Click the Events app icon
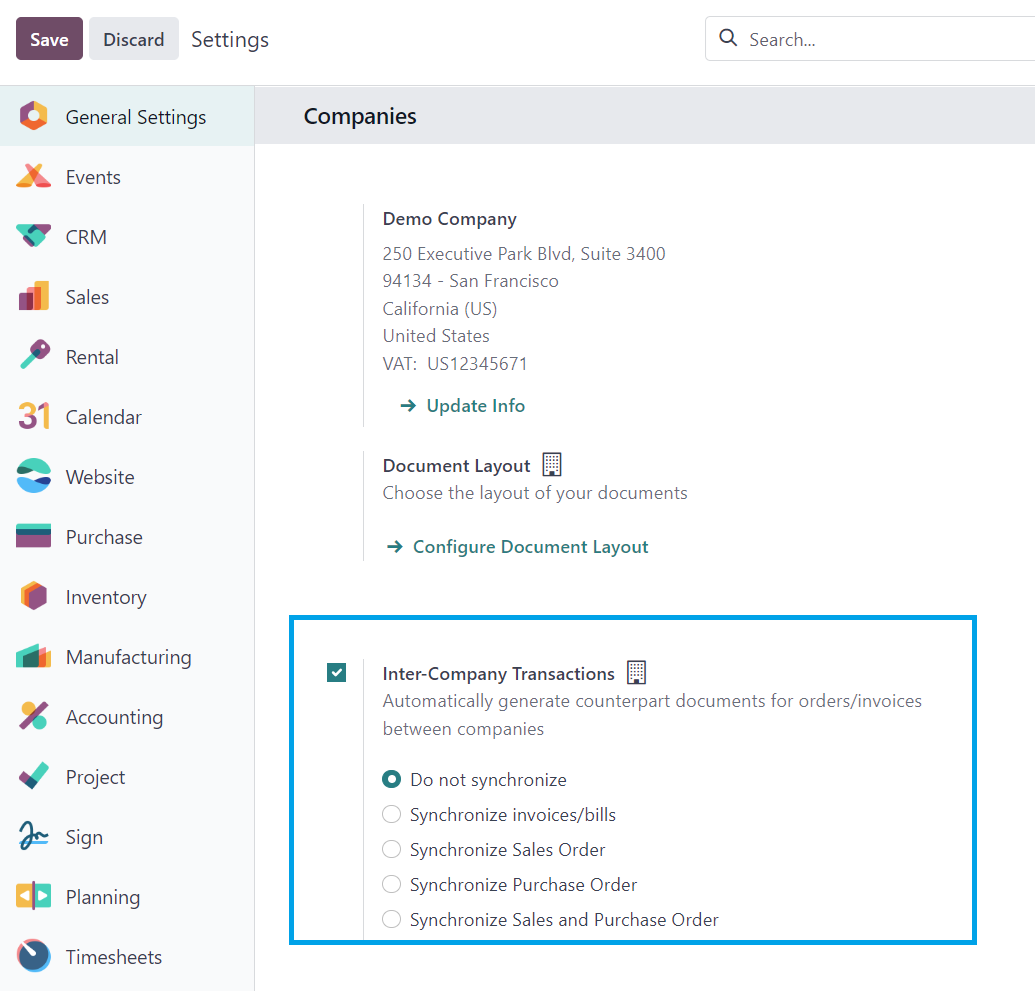Viewport: 1035px width, 991px height. (34, 176)
